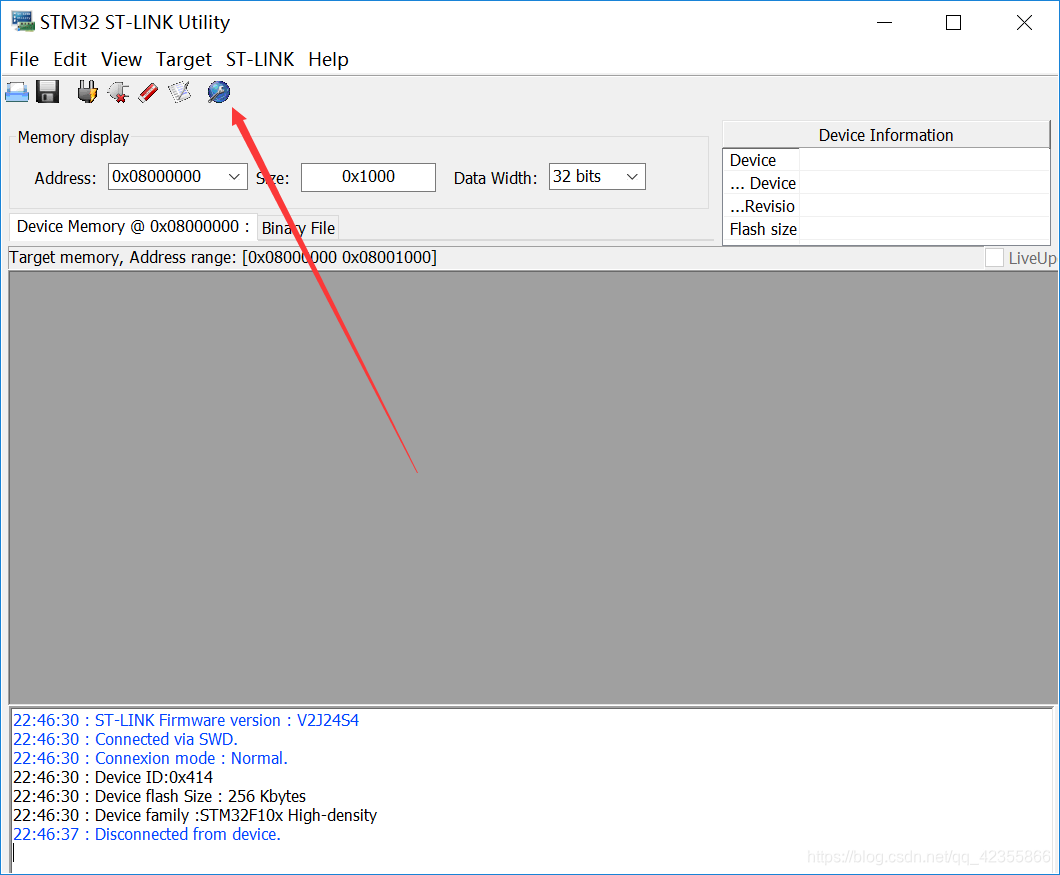This screenshot has height=875, width=1060.
Task: Click the ST-LINK Firmware version log line
Action: point(186,720)
